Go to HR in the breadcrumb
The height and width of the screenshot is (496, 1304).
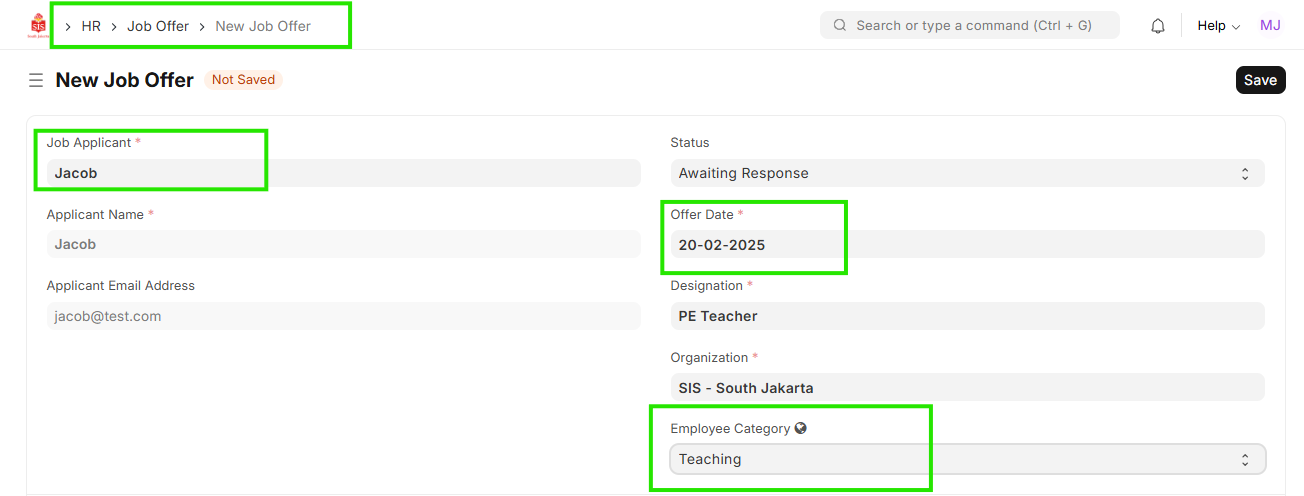click(91, 26)
